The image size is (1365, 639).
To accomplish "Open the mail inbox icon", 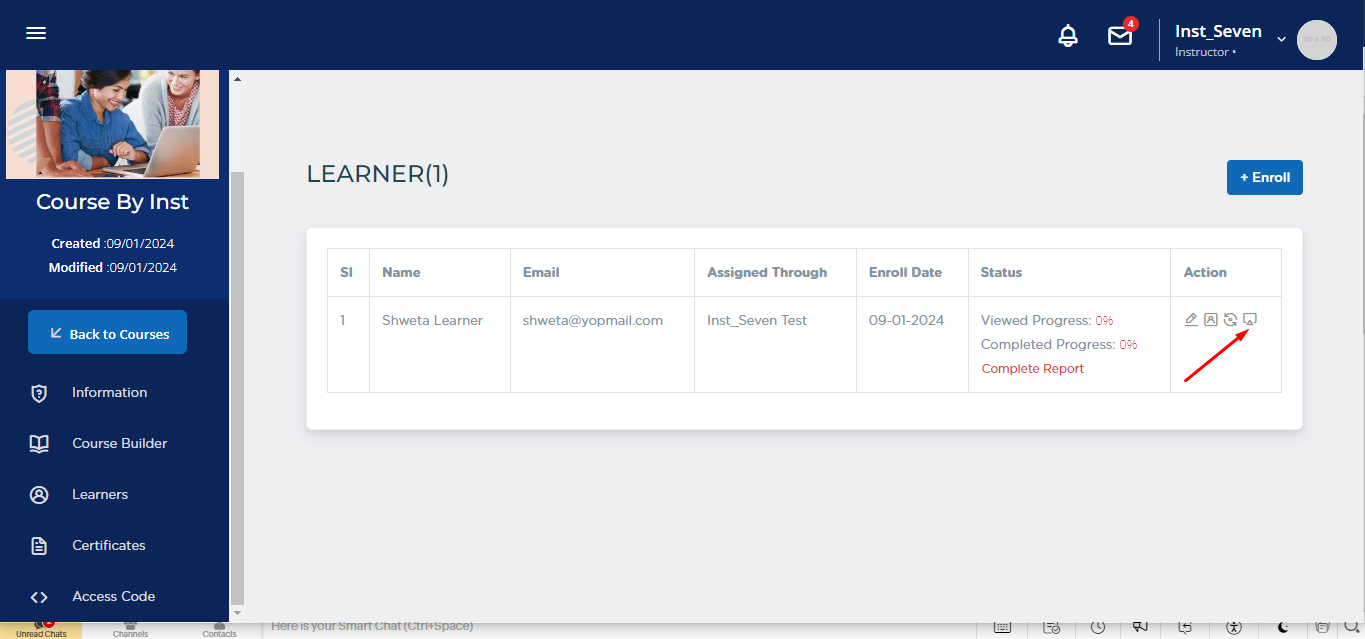I will click(1119, 36).
